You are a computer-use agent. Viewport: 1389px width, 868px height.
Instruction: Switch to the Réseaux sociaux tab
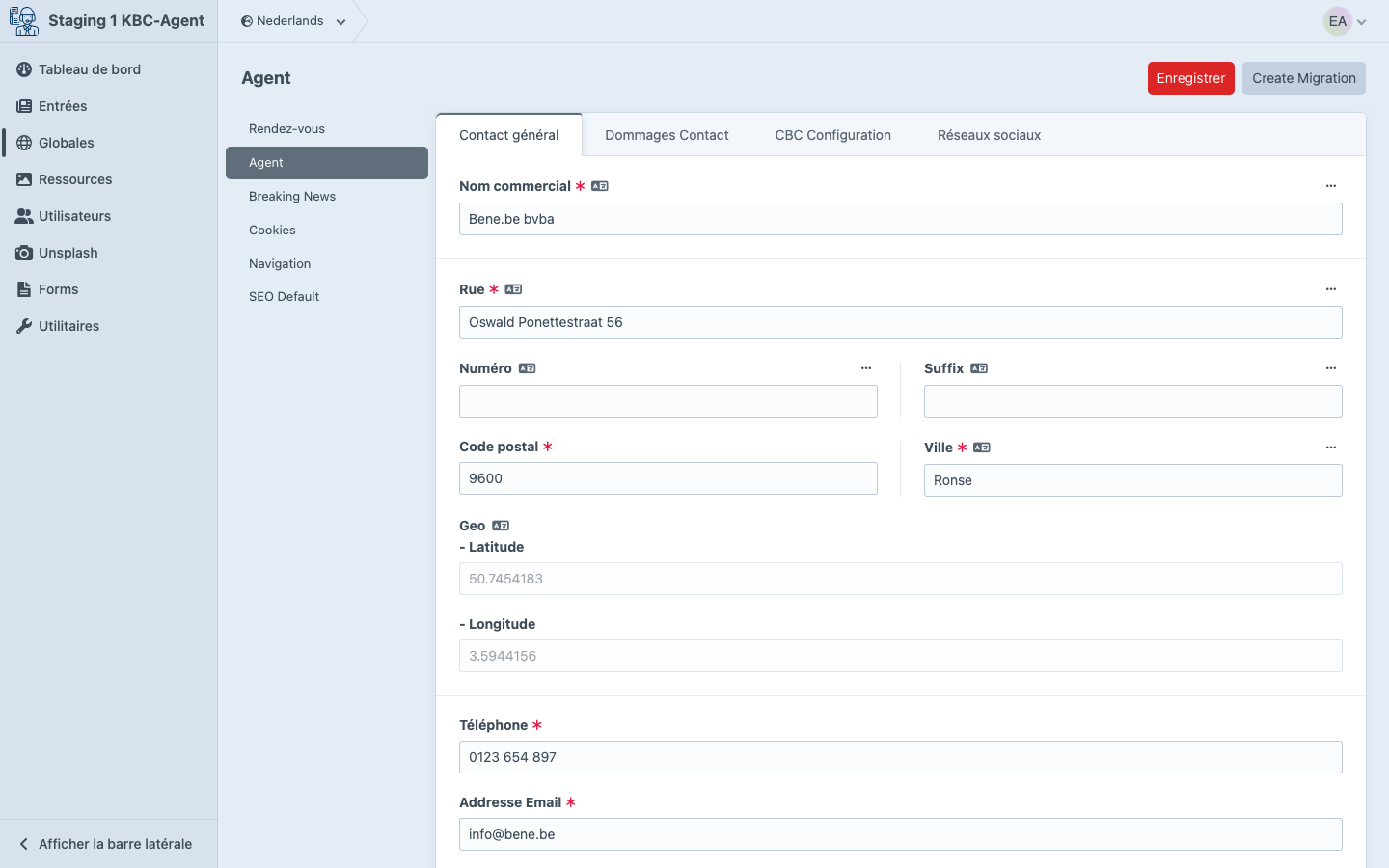point(989,135)
